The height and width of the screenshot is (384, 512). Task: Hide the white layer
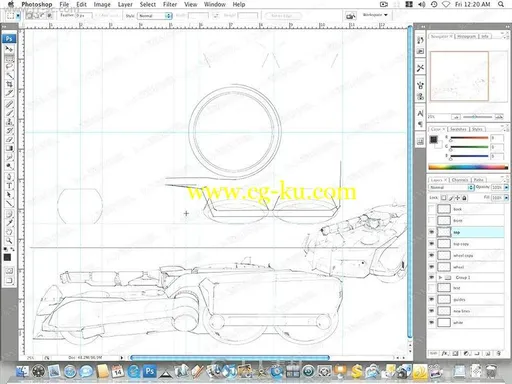(x=432, y=322)
